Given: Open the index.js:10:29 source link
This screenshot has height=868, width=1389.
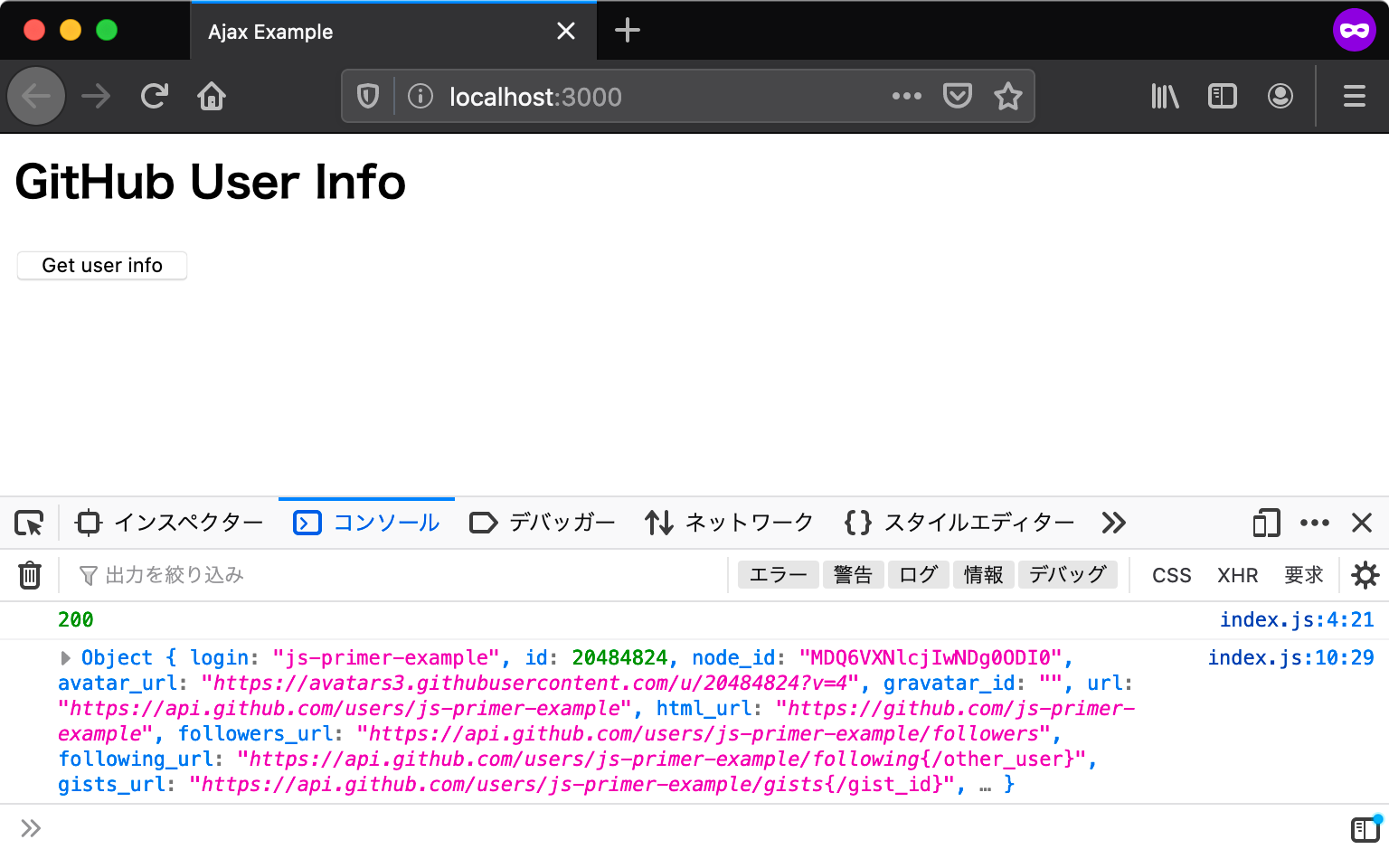Looking at the screenshot, I should click(x=1290, y=657).
